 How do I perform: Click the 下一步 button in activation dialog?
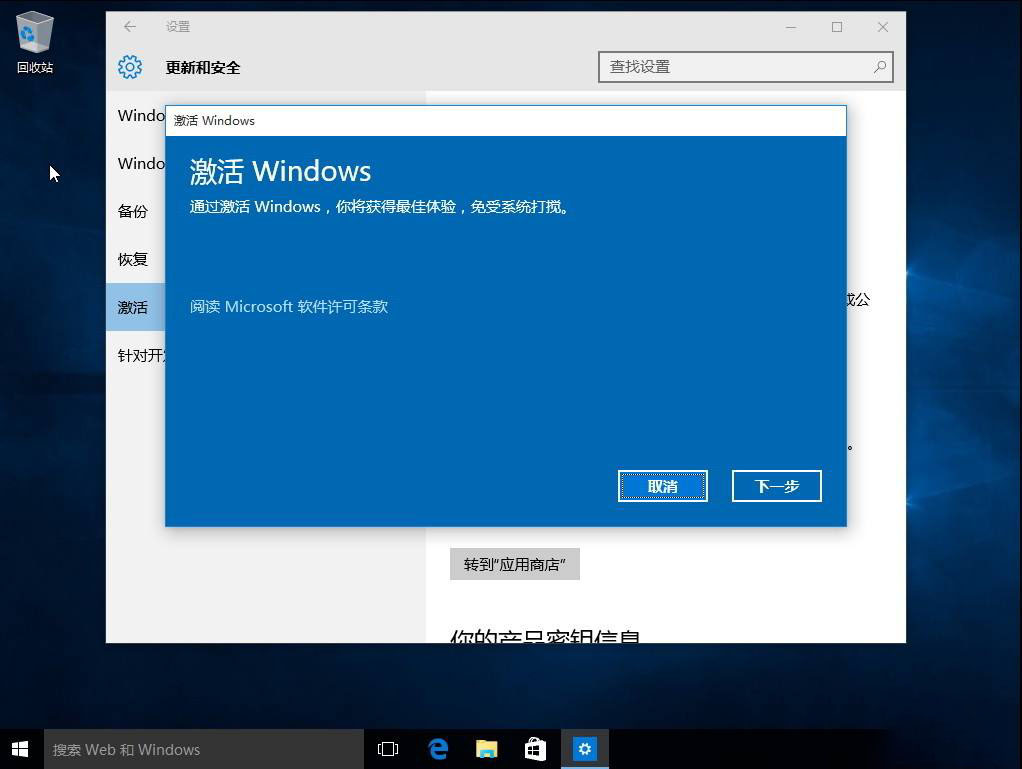776,486
